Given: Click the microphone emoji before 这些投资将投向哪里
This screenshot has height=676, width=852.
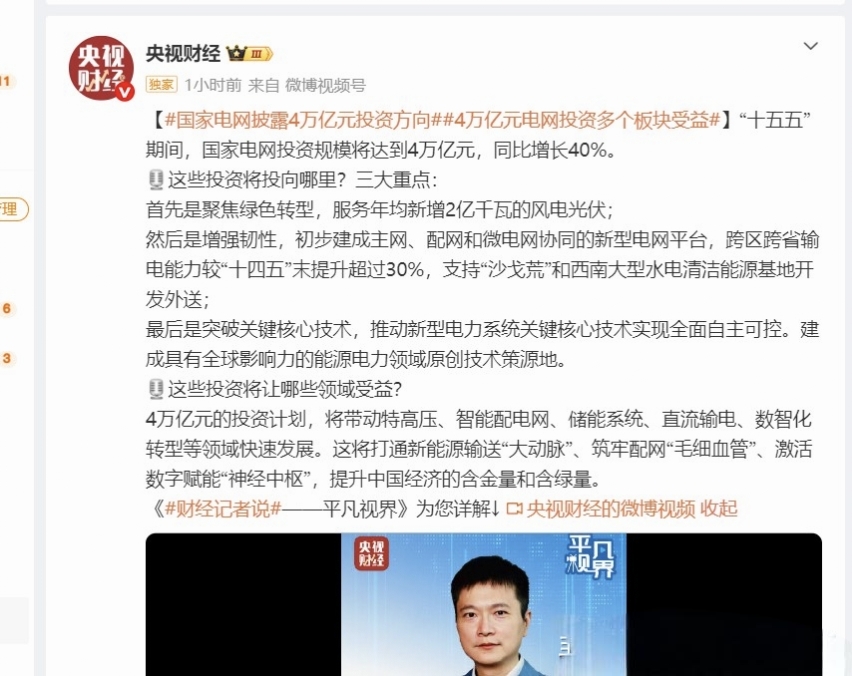Looking at the screenshot, I should coord(156,180).
